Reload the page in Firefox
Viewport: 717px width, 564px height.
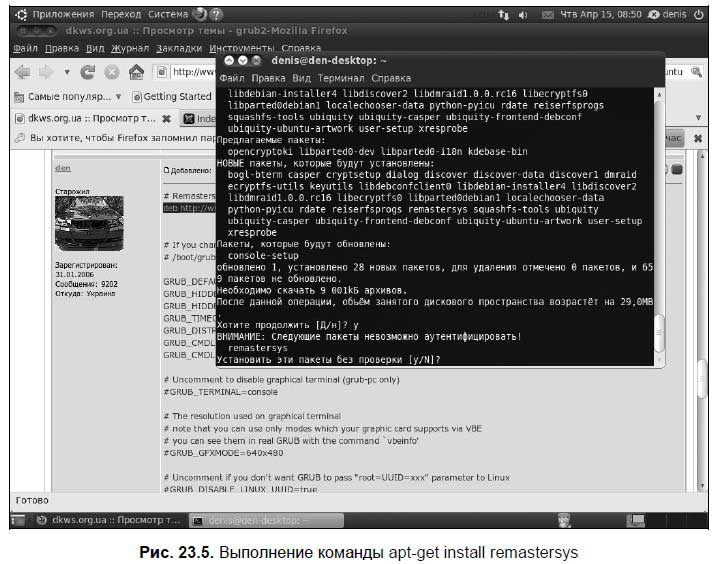click(87, 72)
